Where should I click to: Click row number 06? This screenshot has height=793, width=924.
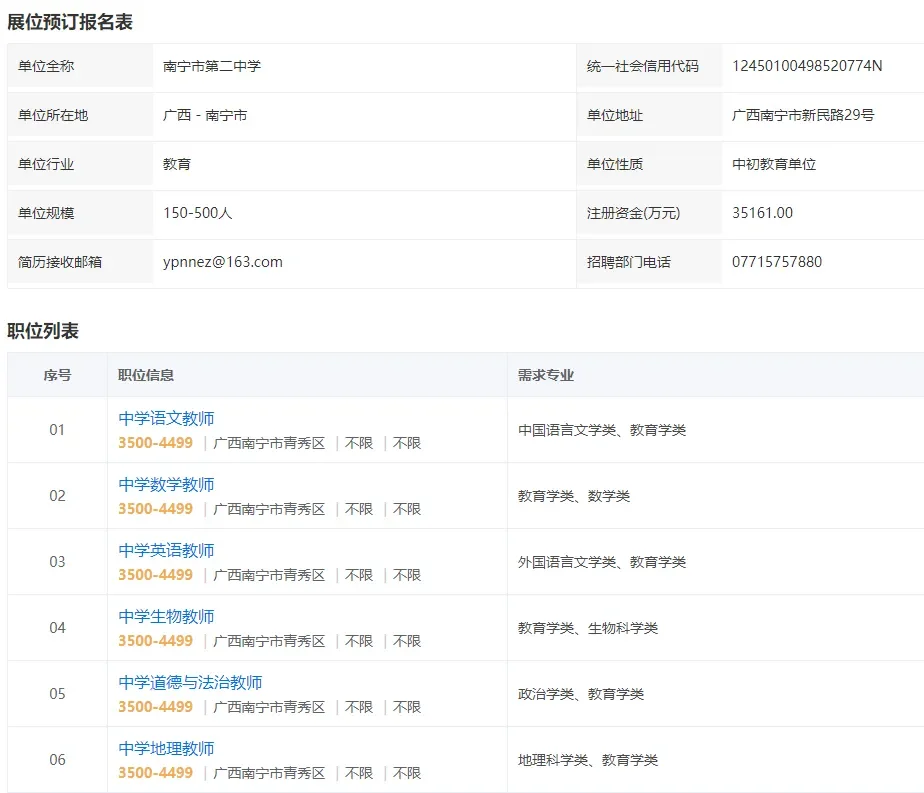coord(57,759)
